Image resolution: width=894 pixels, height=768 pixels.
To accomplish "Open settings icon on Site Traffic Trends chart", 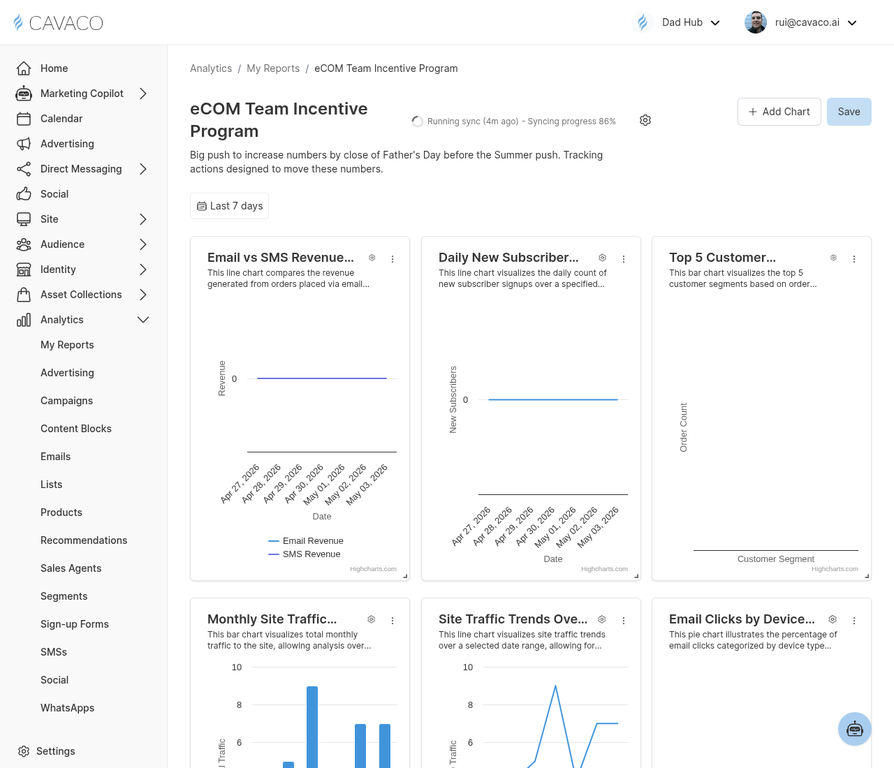I will pyautogui.click(x=602, y=619).
